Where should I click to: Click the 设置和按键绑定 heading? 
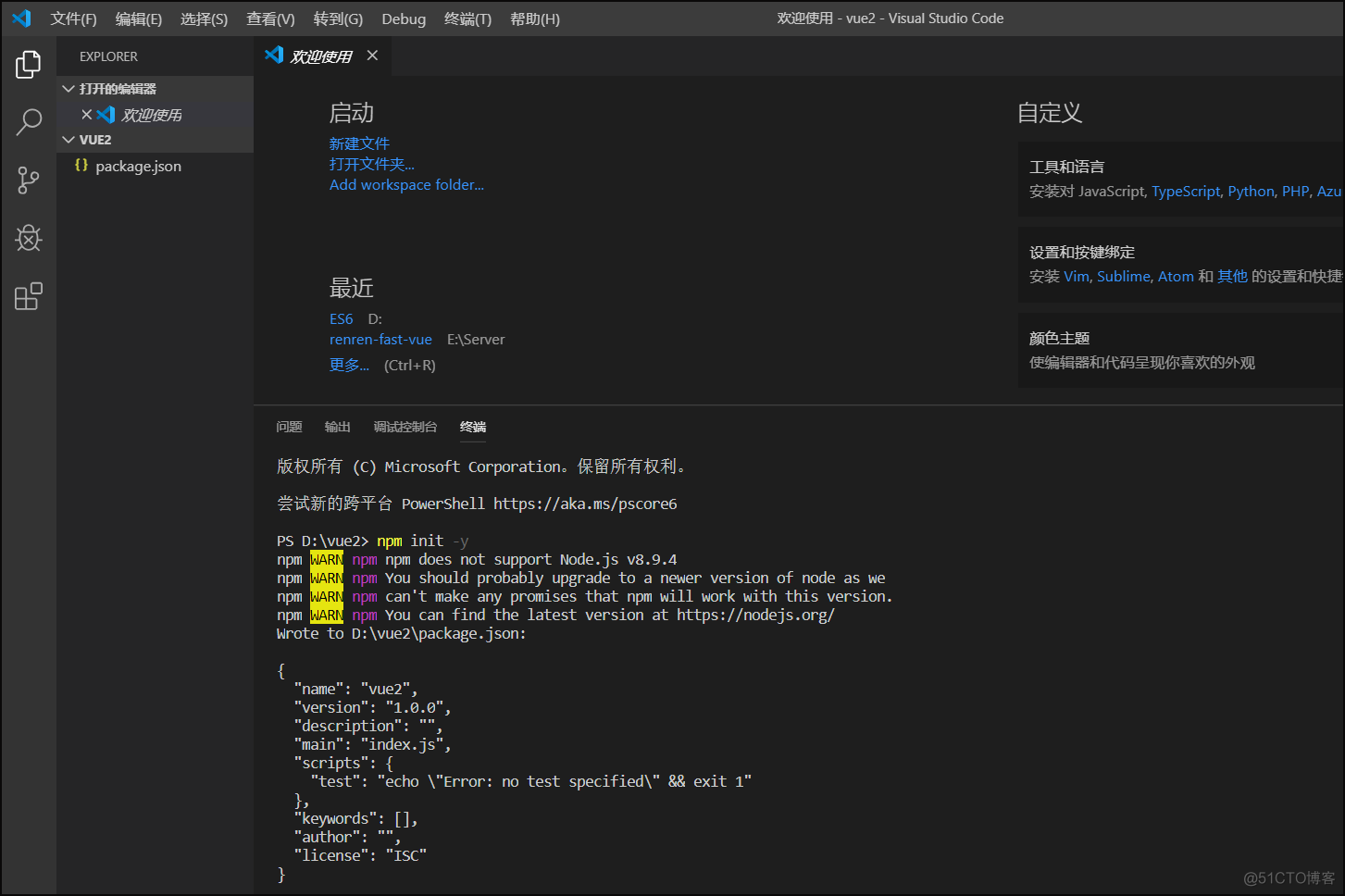[1082, 252]
